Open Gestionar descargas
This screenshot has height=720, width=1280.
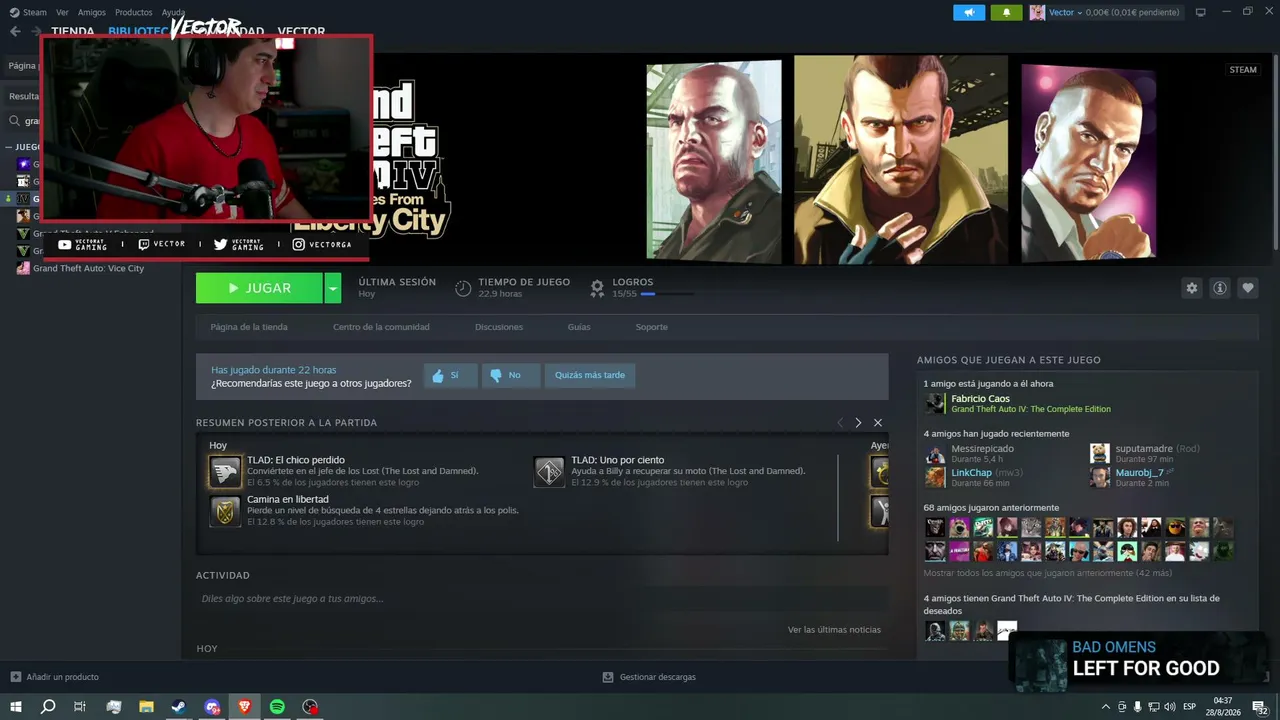649,677
